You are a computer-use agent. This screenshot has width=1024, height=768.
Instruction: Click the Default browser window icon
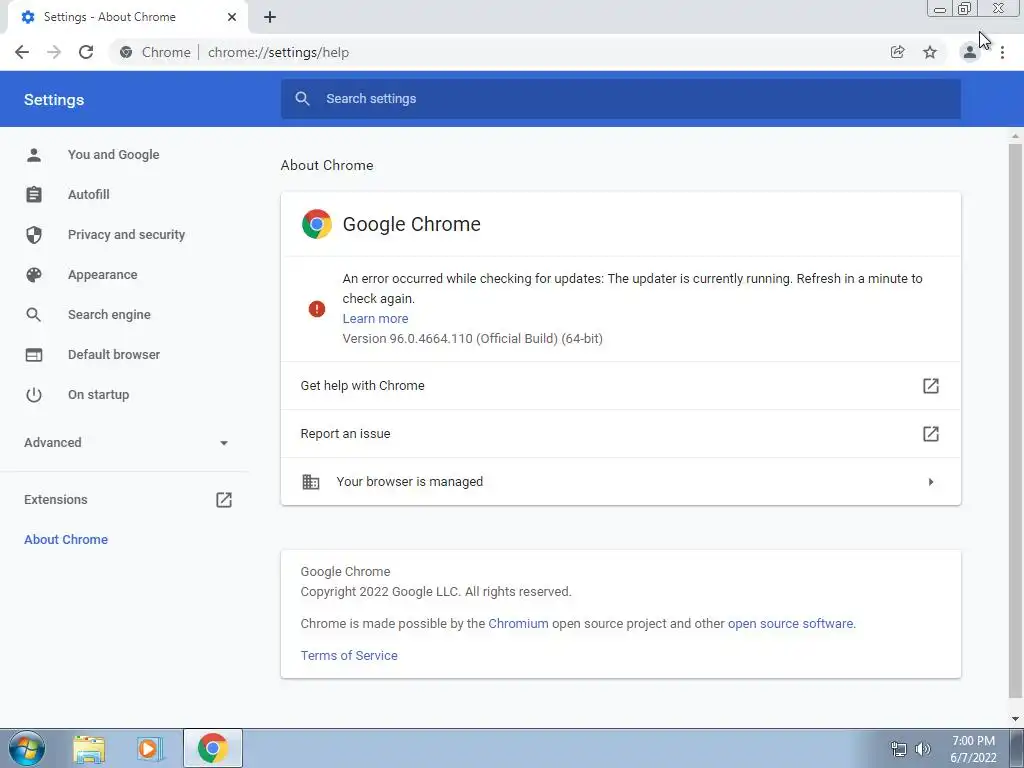(x=34, y=355)
